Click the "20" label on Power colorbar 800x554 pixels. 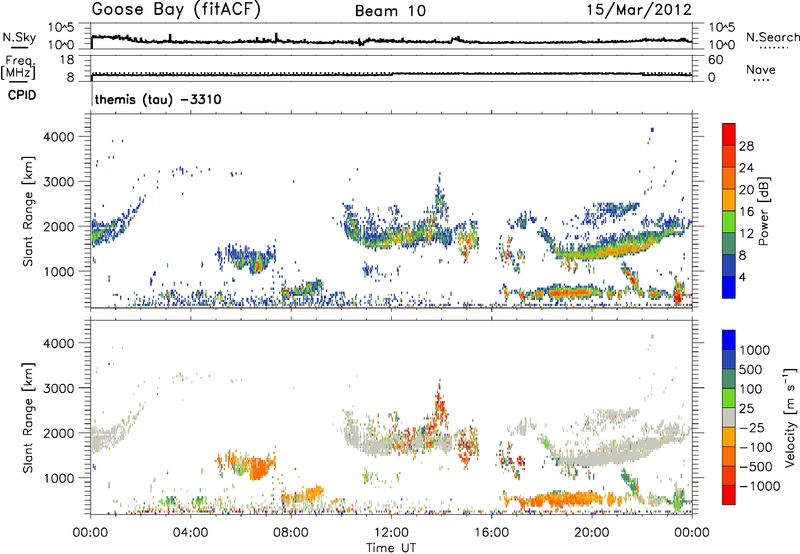coord(746,190)
